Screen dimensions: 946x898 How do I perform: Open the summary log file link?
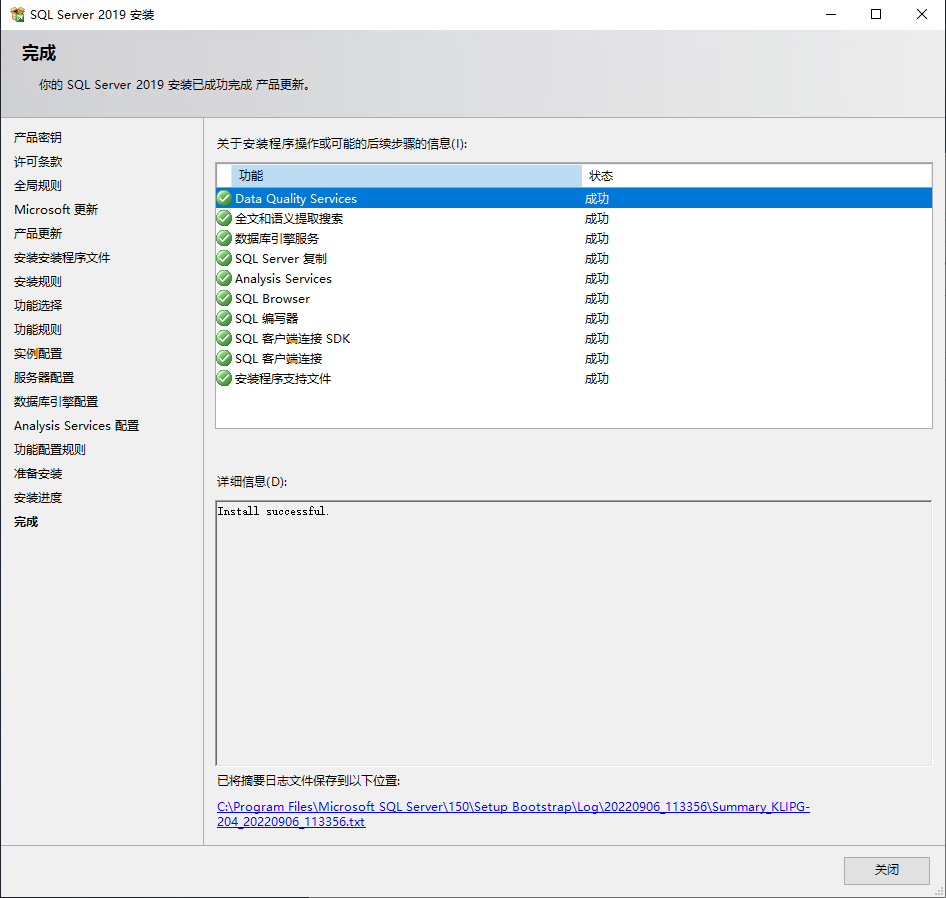click(513, 814)
